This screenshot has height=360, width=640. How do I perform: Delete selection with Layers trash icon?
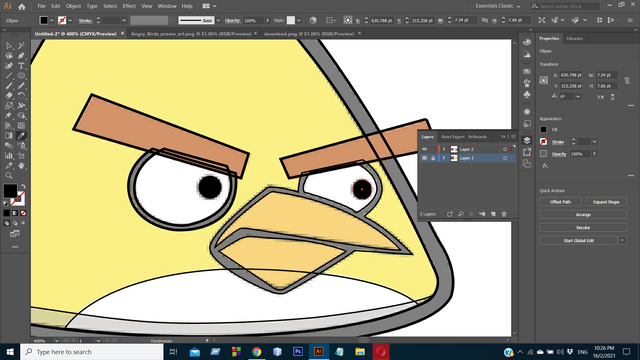click(504, 214)
